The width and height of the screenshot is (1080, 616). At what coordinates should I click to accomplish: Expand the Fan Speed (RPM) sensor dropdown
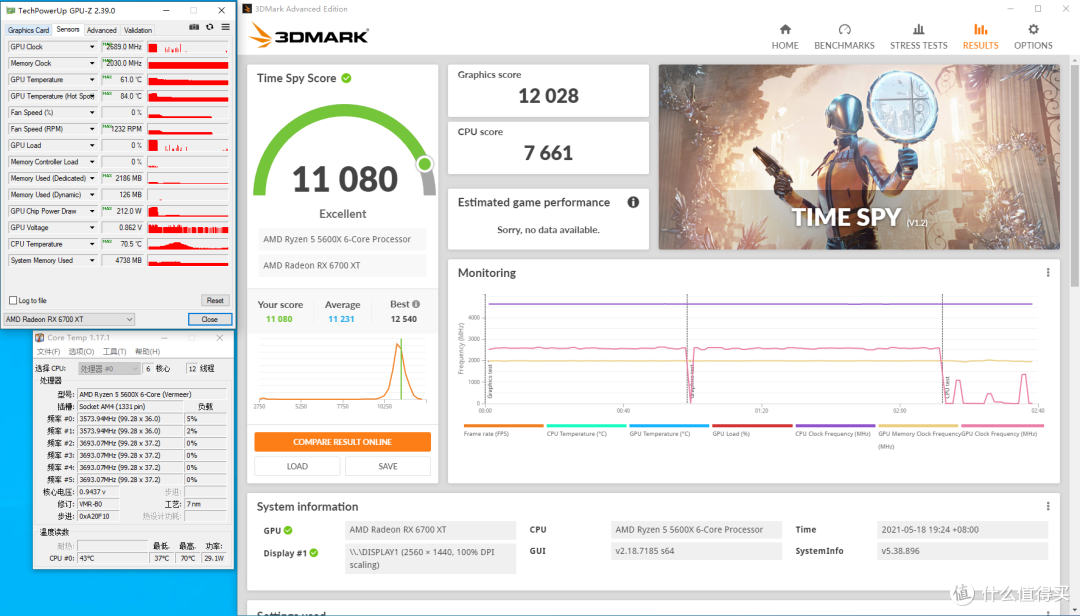[x=92, y=129]
